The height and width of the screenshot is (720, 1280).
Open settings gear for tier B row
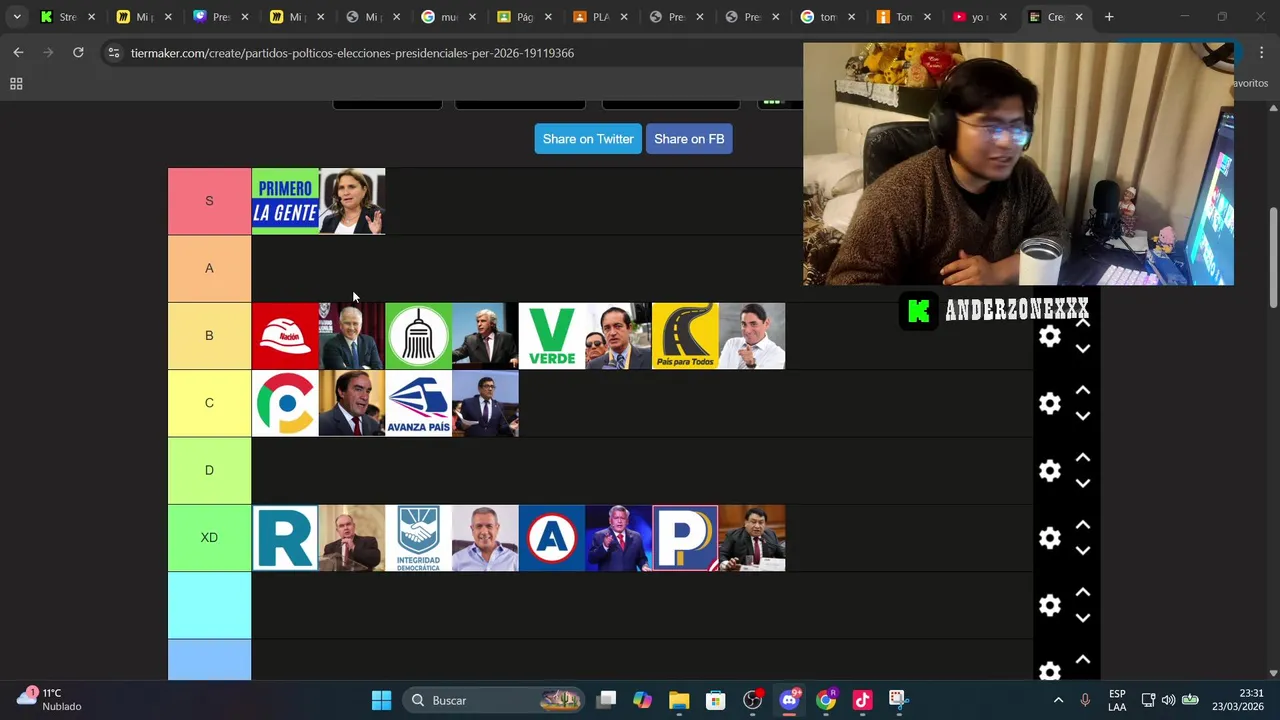click(1049, 337)
